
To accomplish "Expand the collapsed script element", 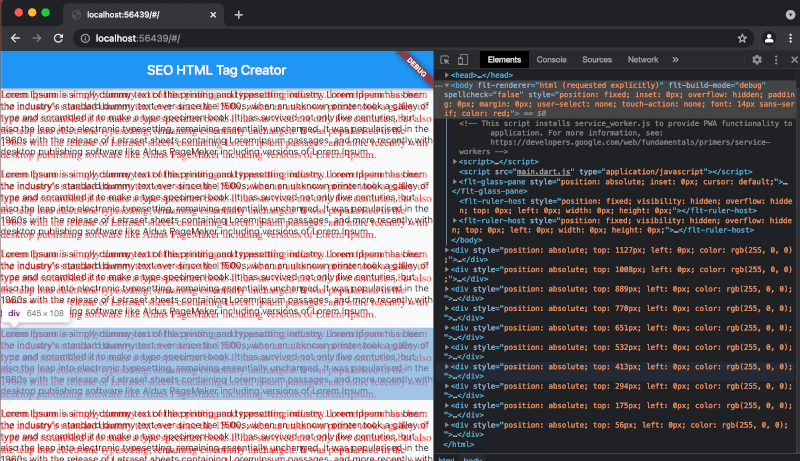I will pyautogui.click(x=455, y=162).
